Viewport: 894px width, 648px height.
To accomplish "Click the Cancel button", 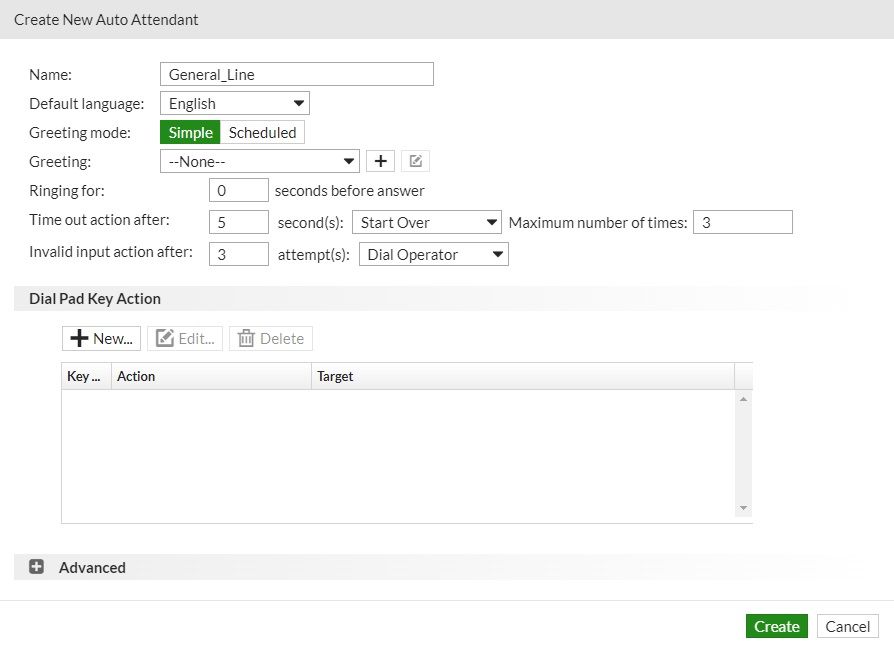I will pyautogui.click(x=848, y=626).
